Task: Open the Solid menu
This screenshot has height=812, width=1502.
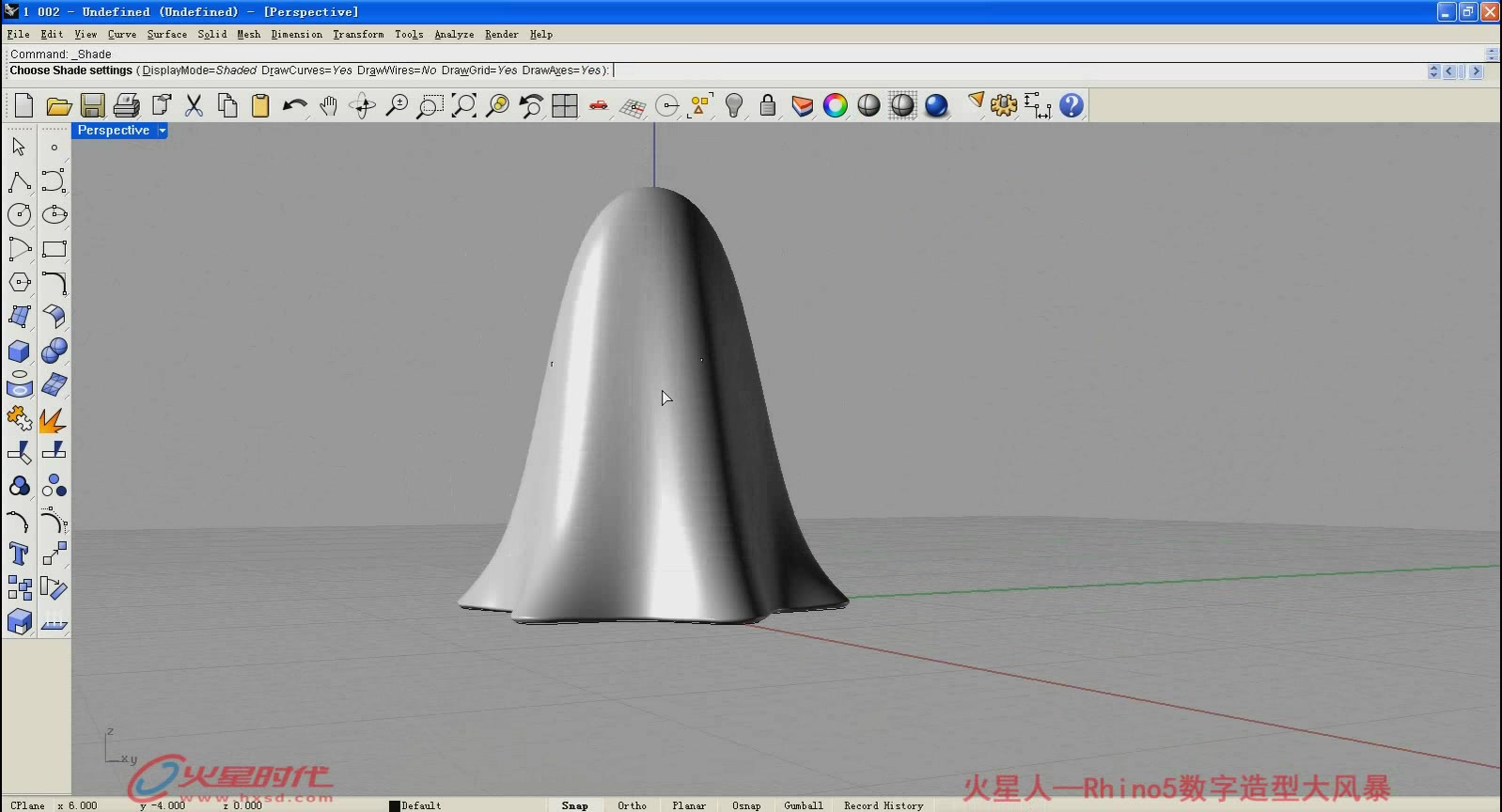Action: (x=211, y=34)
